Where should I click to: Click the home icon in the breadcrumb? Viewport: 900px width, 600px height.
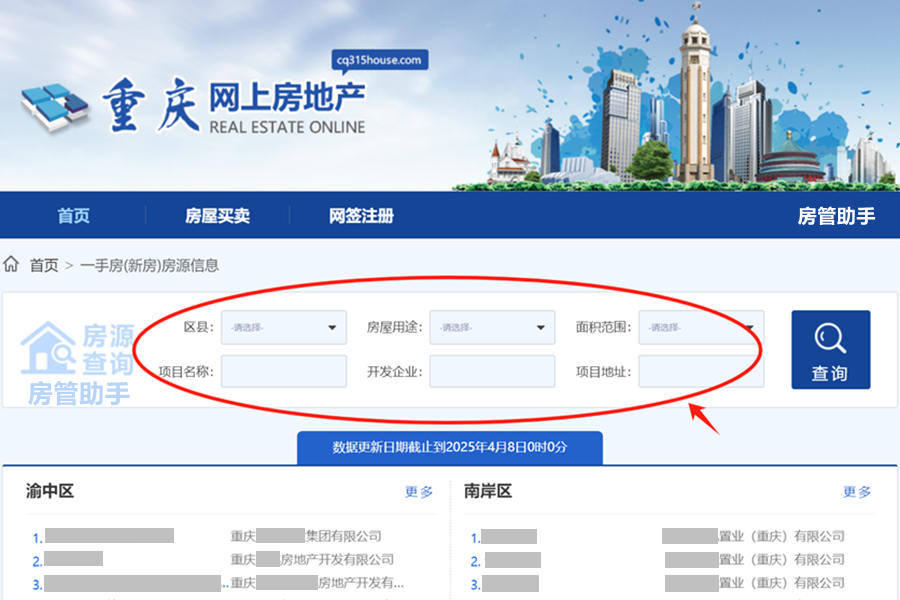pos(11,264)
